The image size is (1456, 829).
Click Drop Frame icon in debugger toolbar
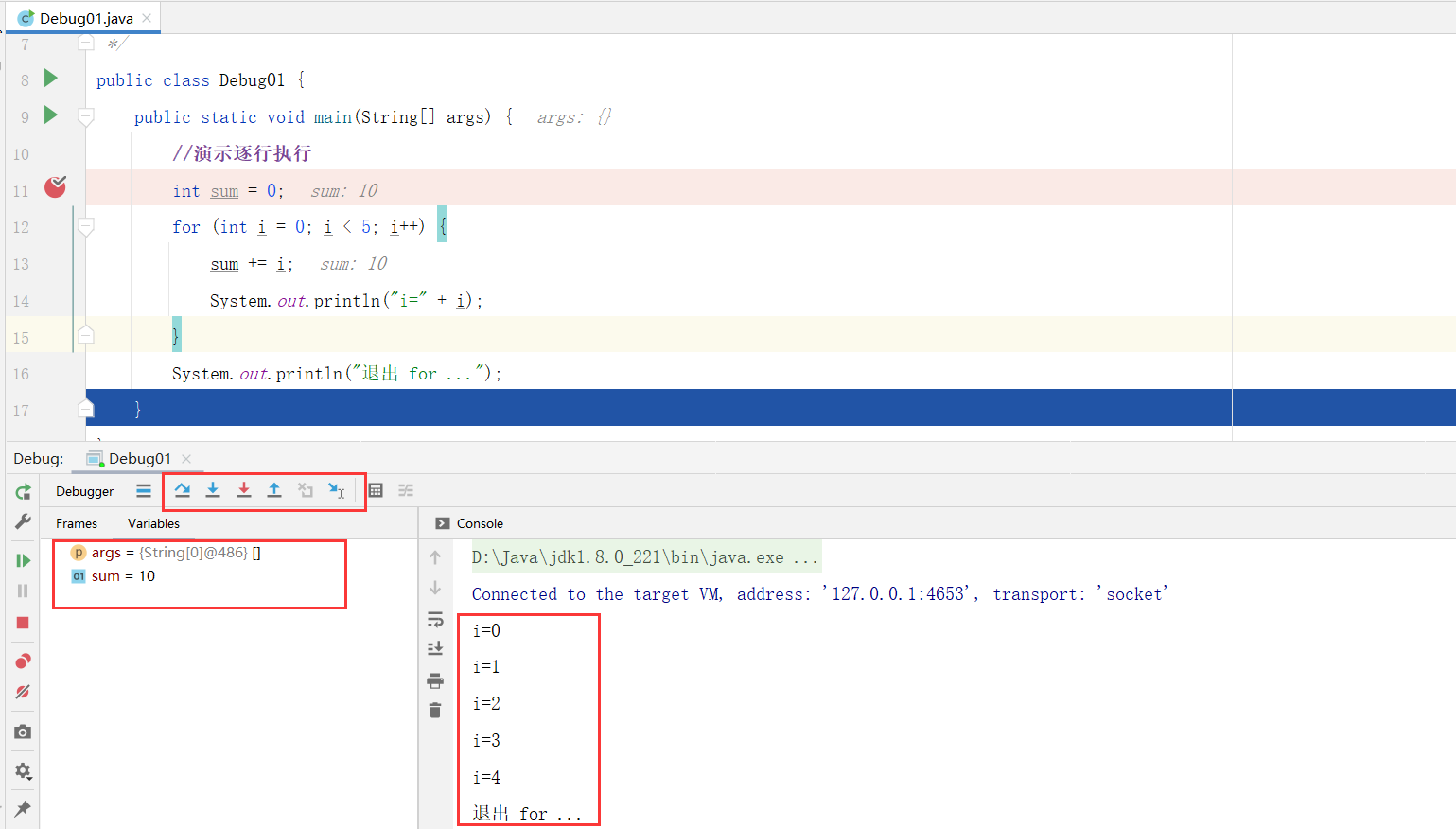[x=306, y=490]
